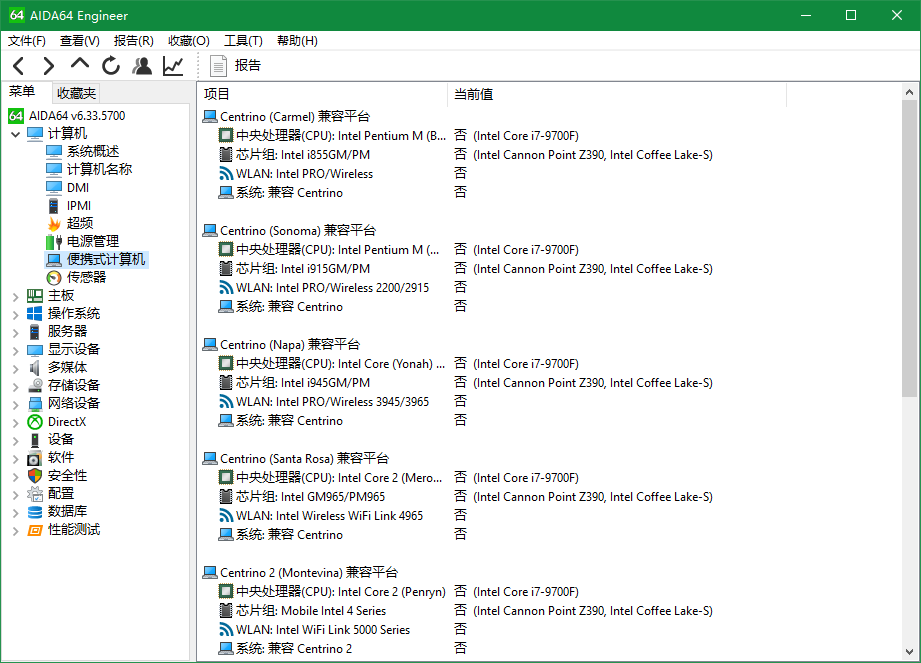Expand the 显示设备 tree node
This screenshot has height=663, width=921.
point(15,351)
